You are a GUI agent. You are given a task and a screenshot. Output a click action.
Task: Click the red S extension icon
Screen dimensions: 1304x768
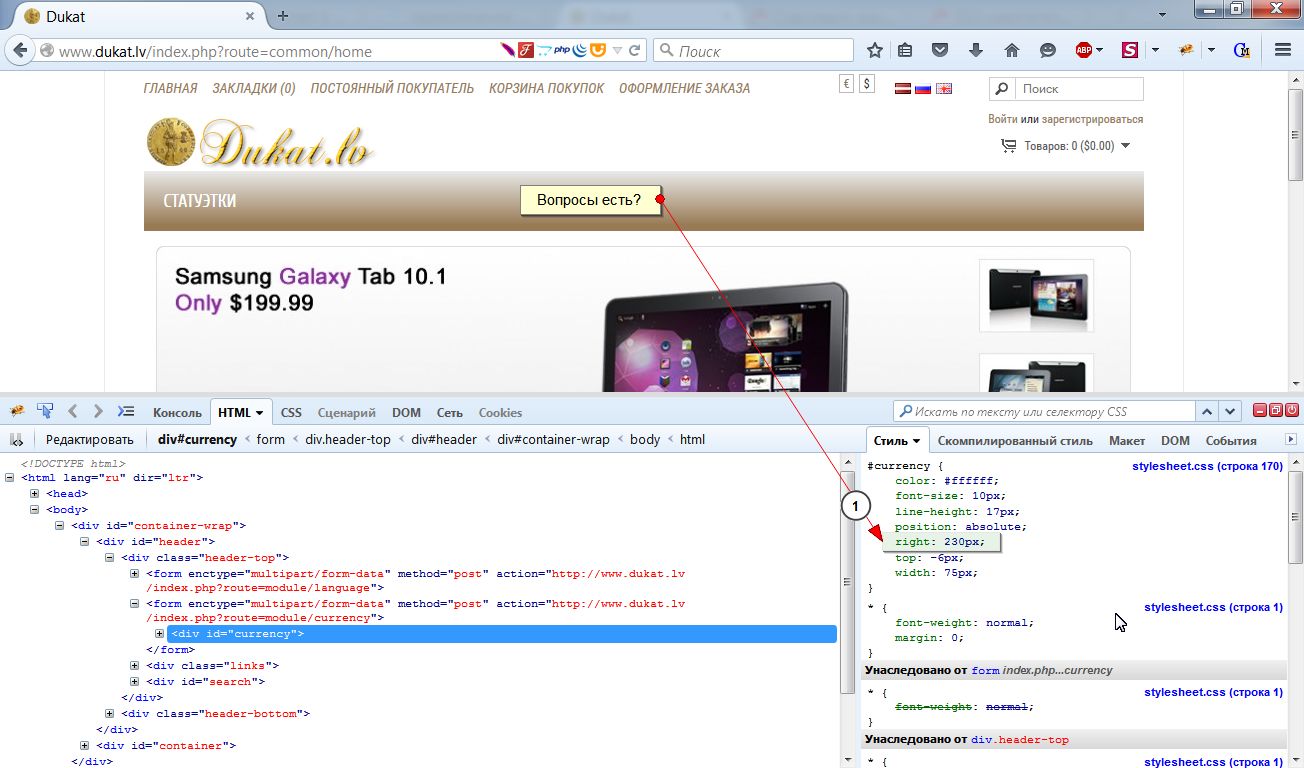tap(1129, 50)
